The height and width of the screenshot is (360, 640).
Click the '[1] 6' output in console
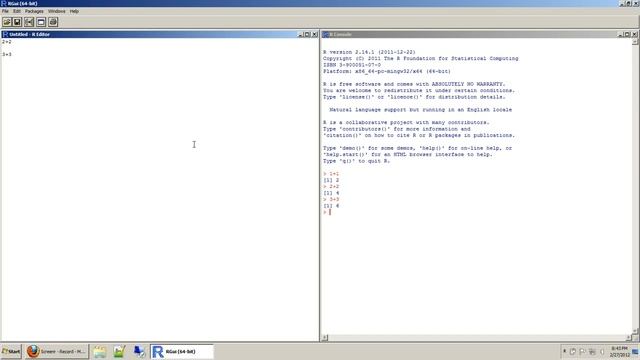pos(331,206)
